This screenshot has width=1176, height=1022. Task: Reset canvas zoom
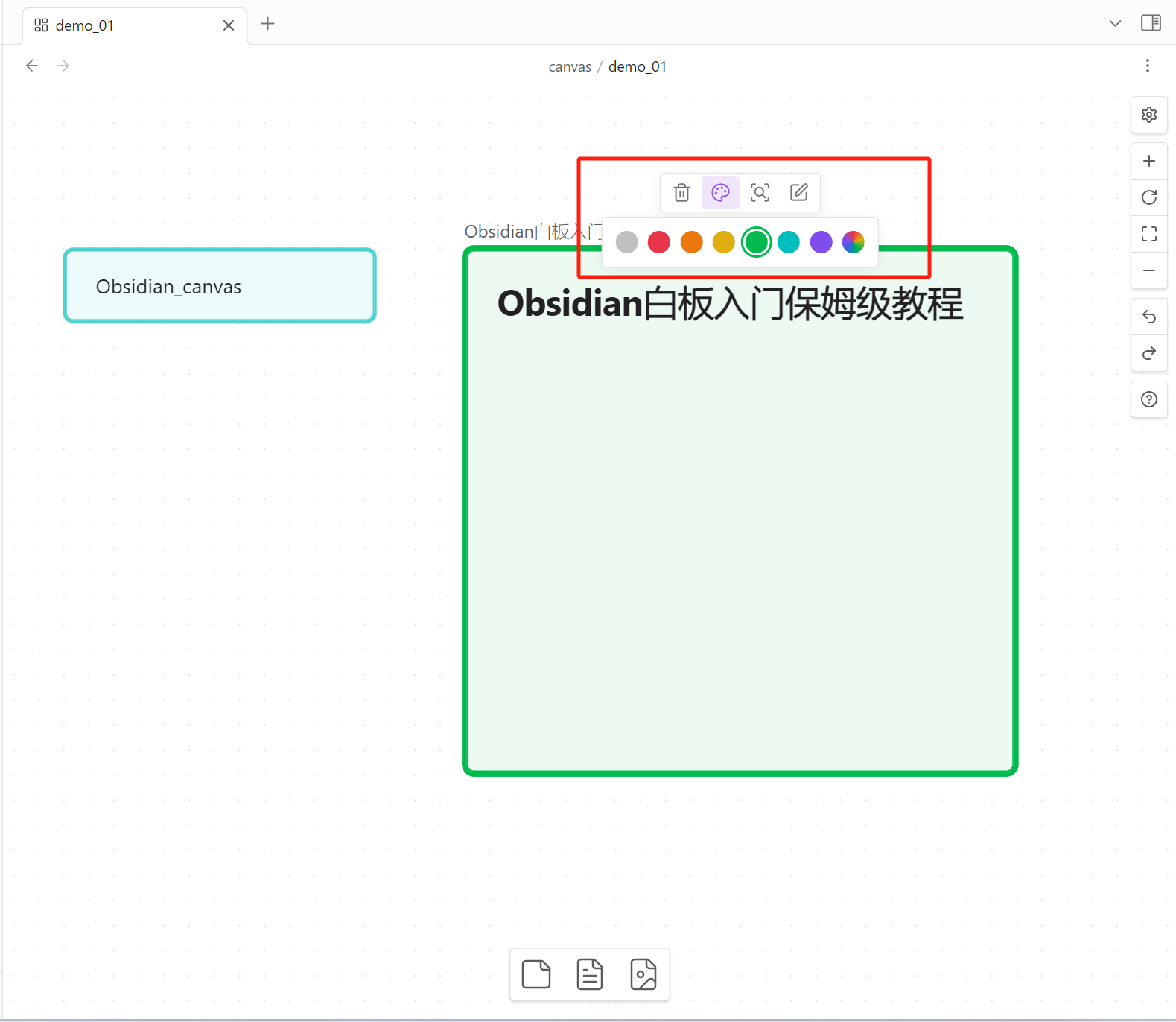click(x=1149, y=197)
